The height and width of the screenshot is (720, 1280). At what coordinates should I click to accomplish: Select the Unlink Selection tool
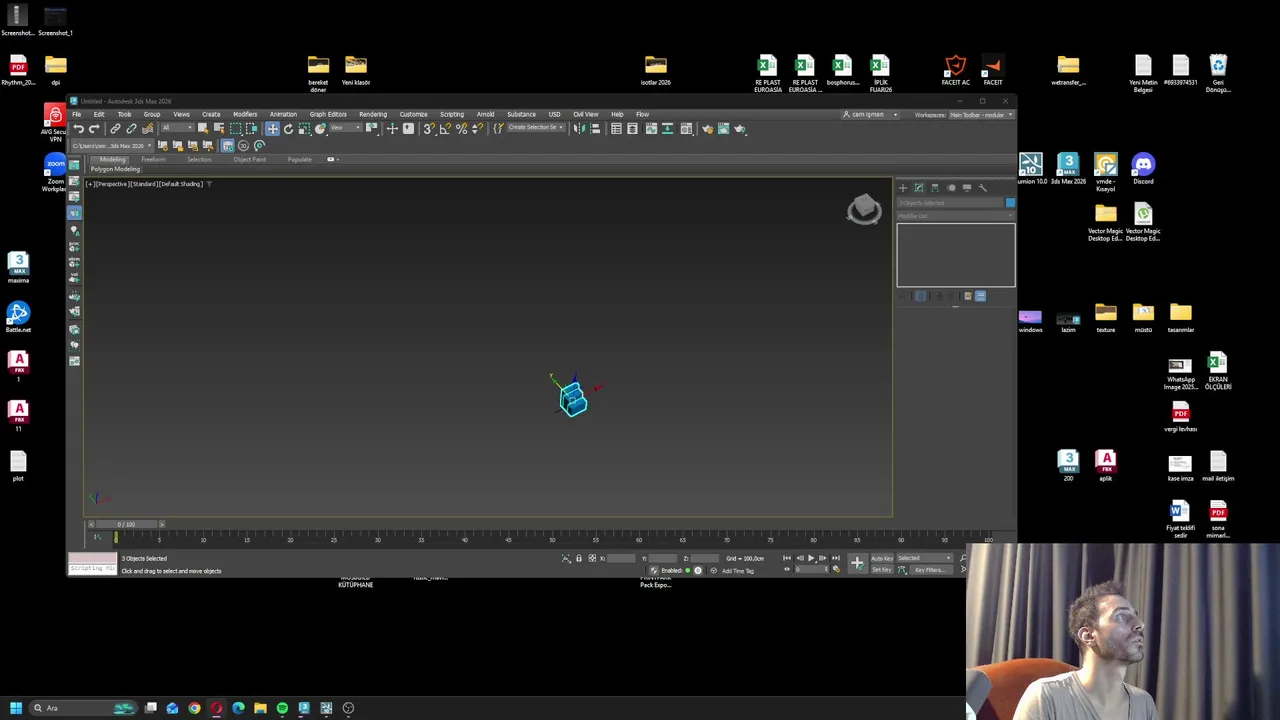131,128
